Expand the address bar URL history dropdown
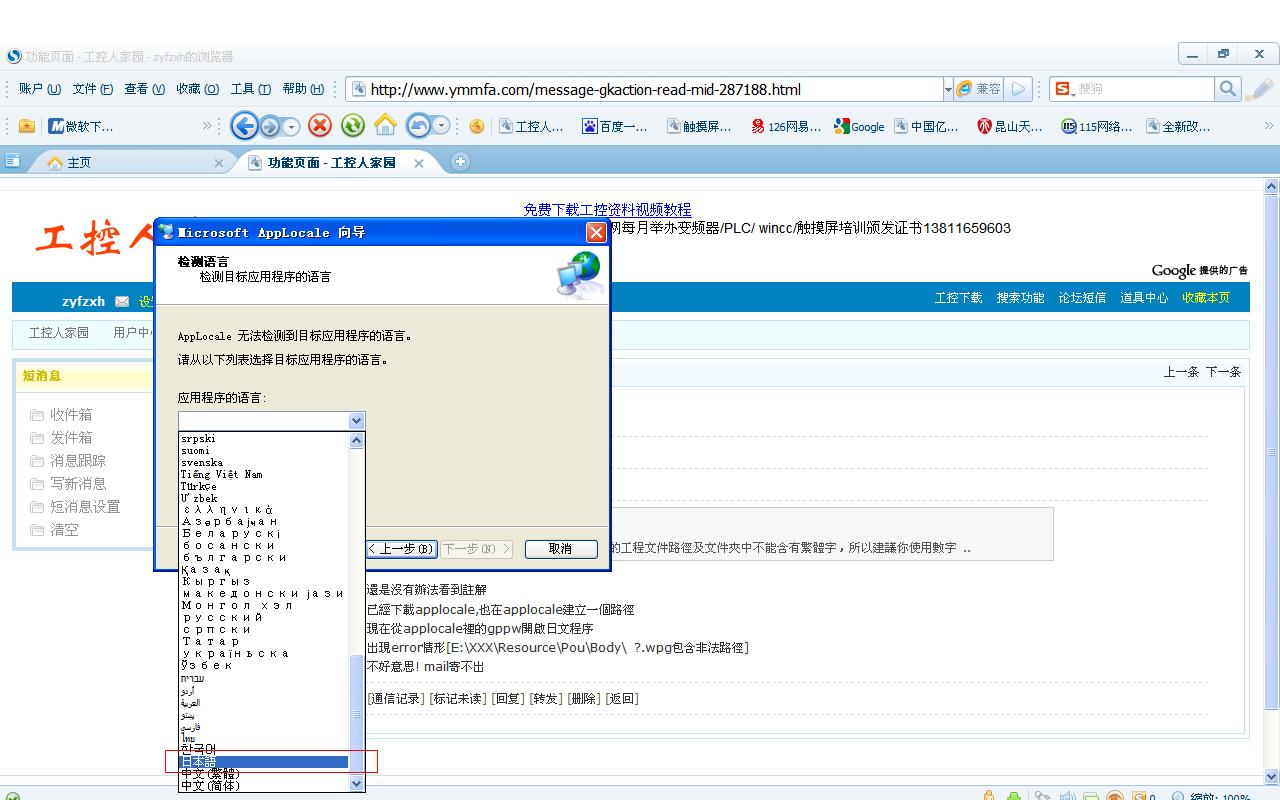This screenshot has width=1280, height=800. (947, 89)
